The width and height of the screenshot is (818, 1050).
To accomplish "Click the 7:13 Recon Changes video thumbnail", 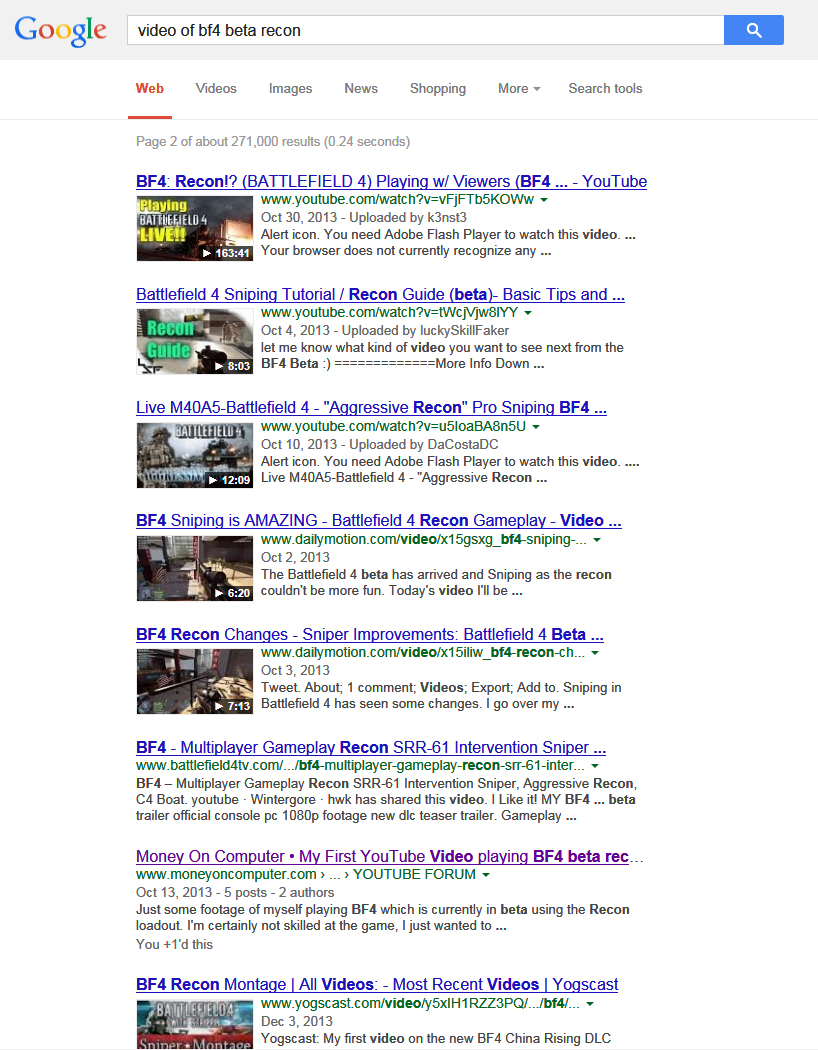I will (x=195, y=682).
